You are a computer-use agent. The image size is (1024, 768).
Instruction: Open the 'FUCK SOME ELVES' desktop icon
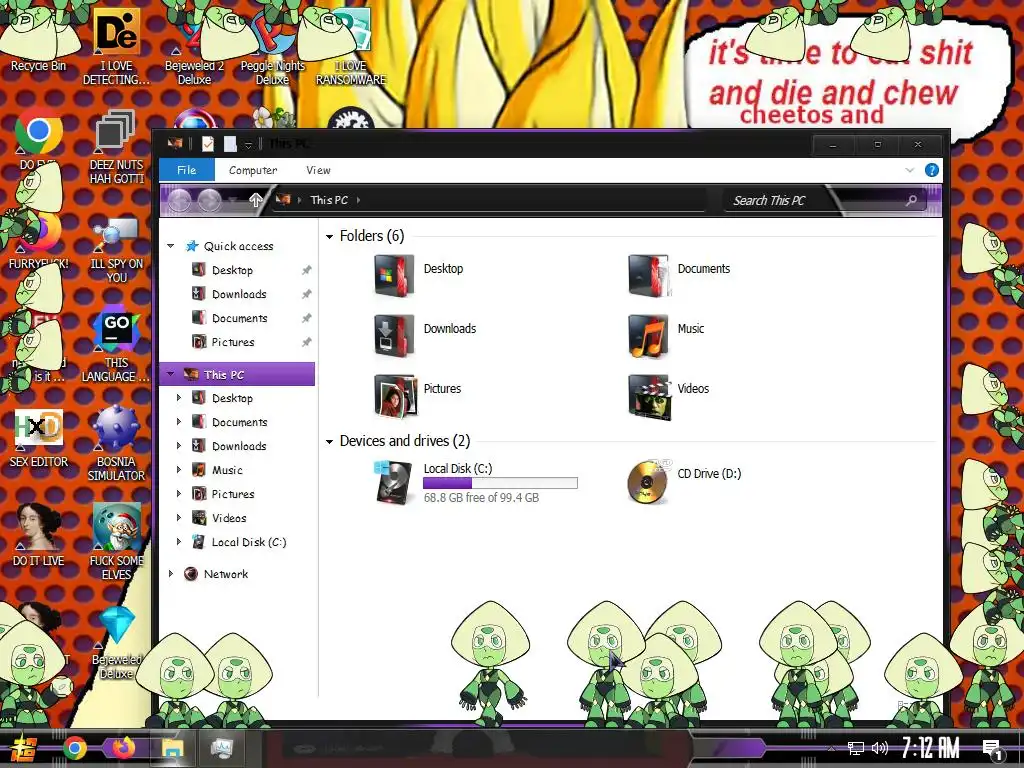(116, 542)
